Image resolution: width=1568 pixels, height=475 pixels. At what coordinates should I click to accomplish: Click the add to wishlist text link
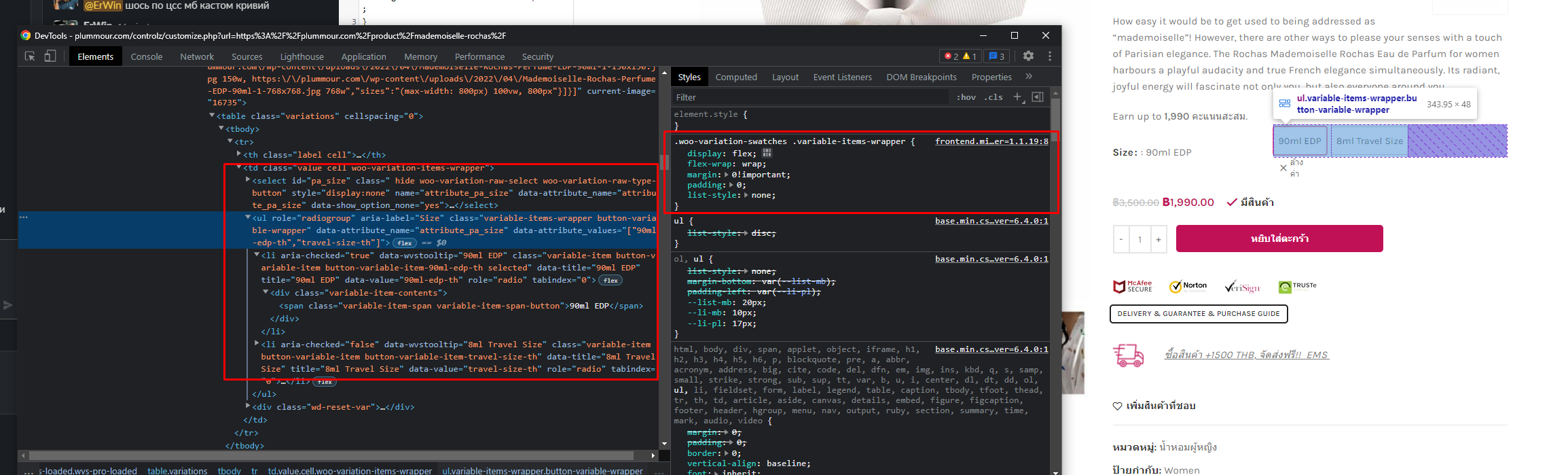click(1161, 406)
